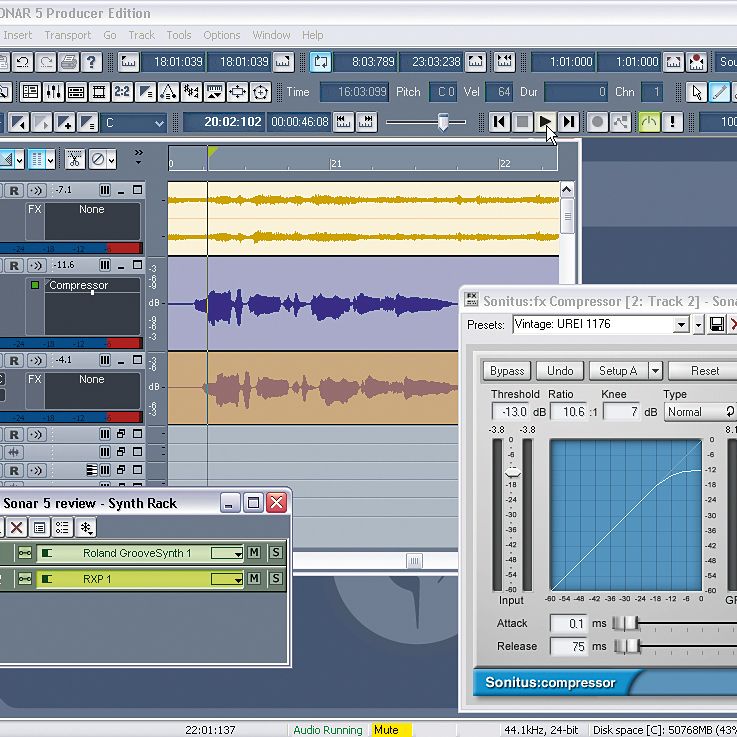The width and height of the screenshot is (737, 737).
Task: Click the Redo toolbar icon
Action: click(46, 62)
